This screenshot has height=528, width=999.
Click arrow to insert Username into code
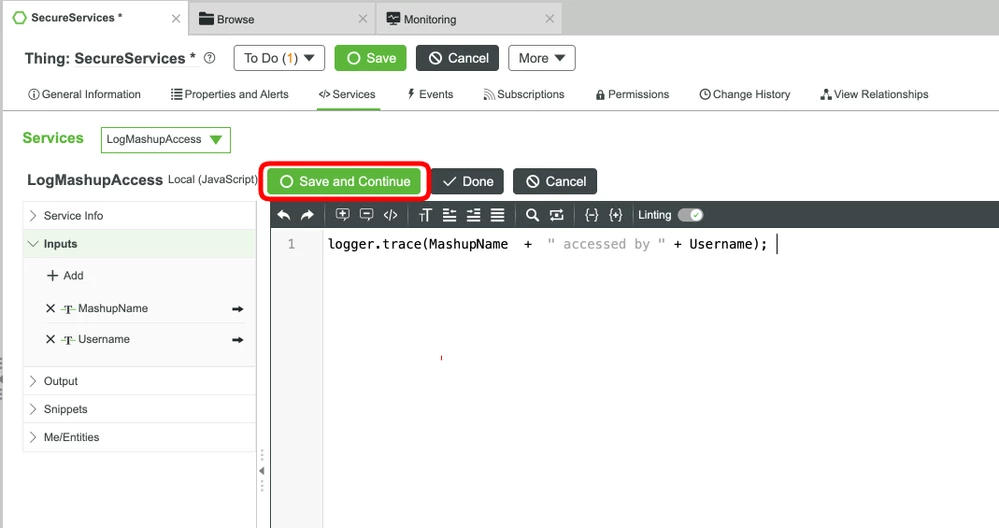(238, 340)
